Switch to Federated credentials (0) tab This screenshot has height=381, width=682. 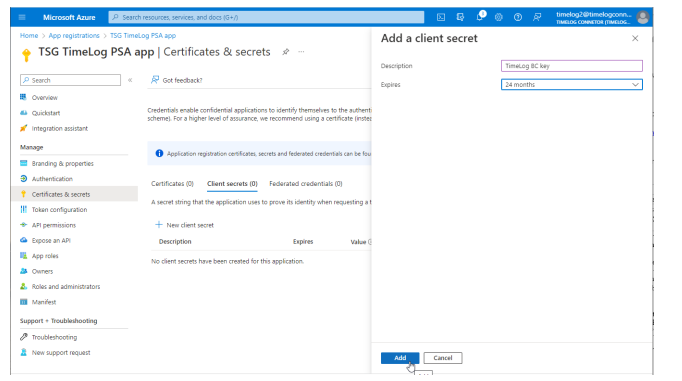306,184
